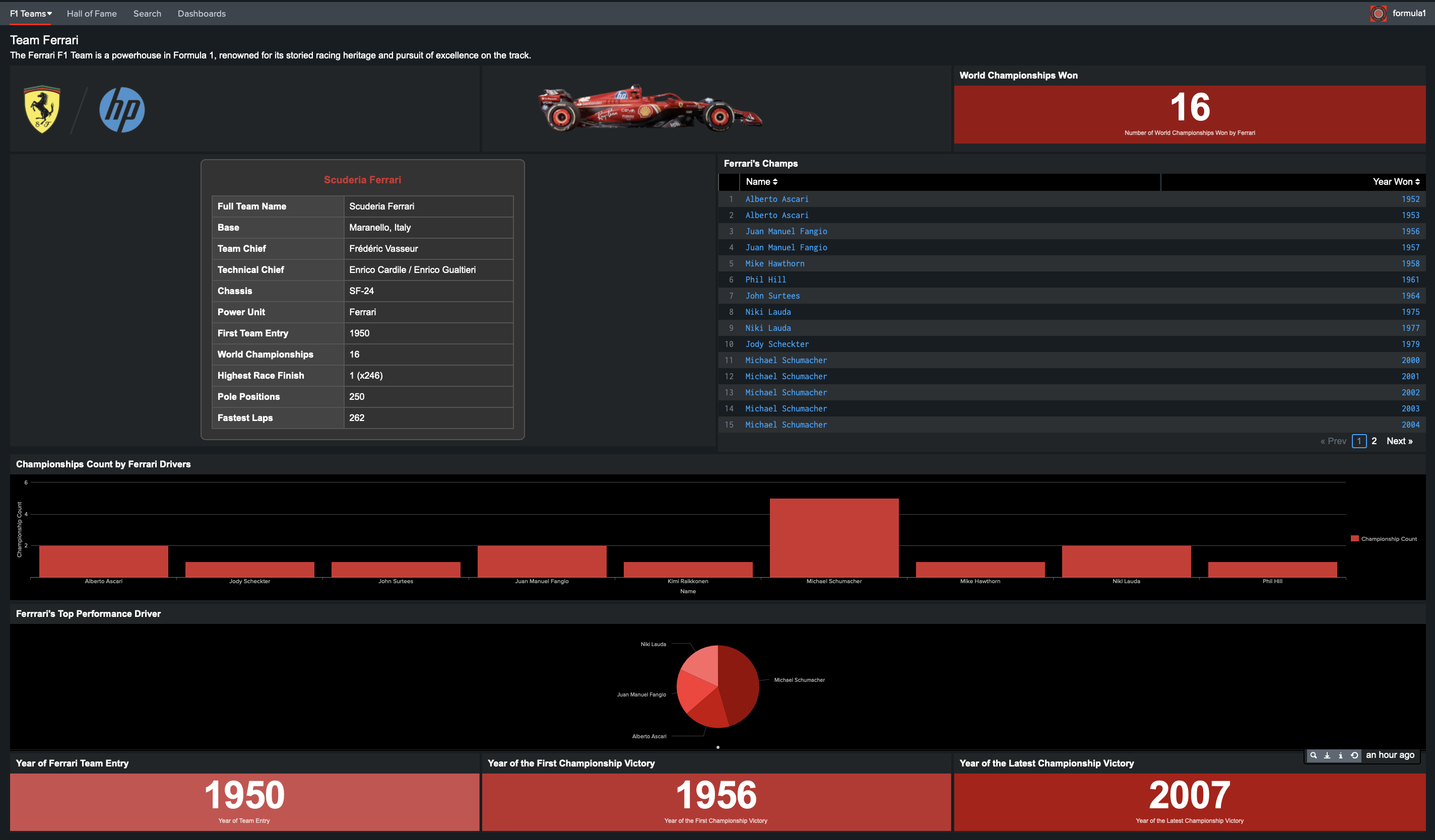Click the 16 World Championships single value
1435x840 pixels.
point(1190,107)
